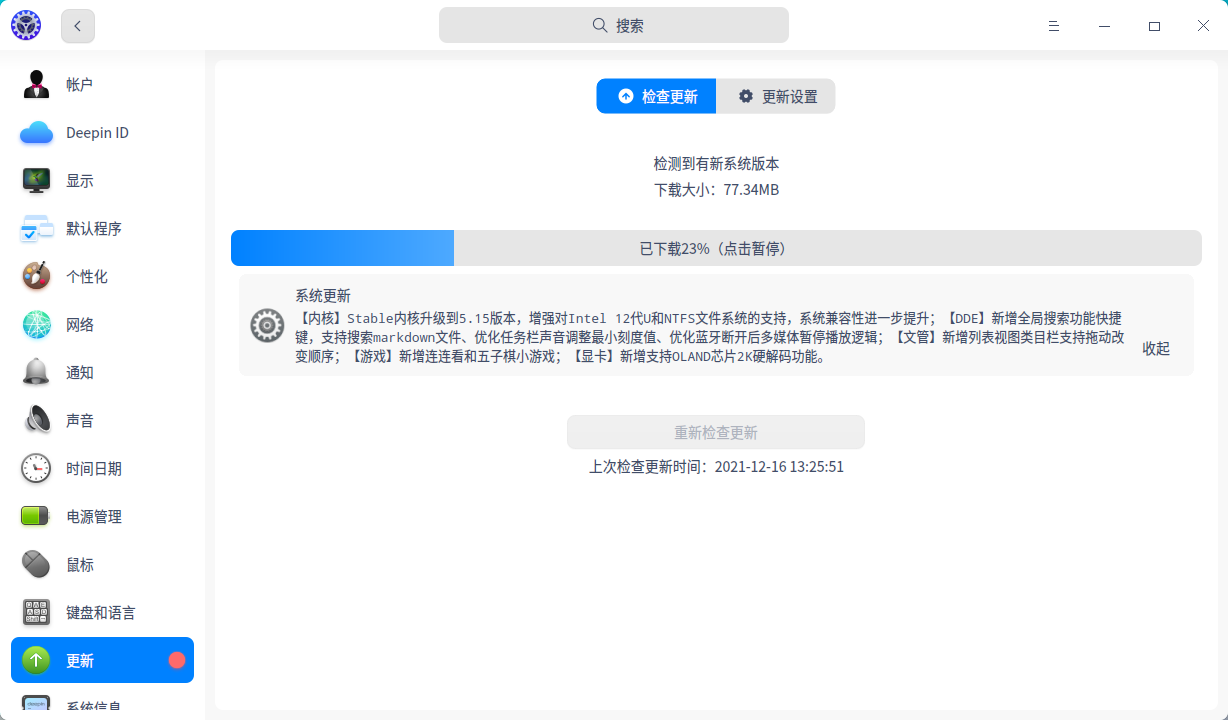Viewport: 1228px width, 720px height.
Task: Open 帐户 in the sidebar
Action: coord(80,85)
